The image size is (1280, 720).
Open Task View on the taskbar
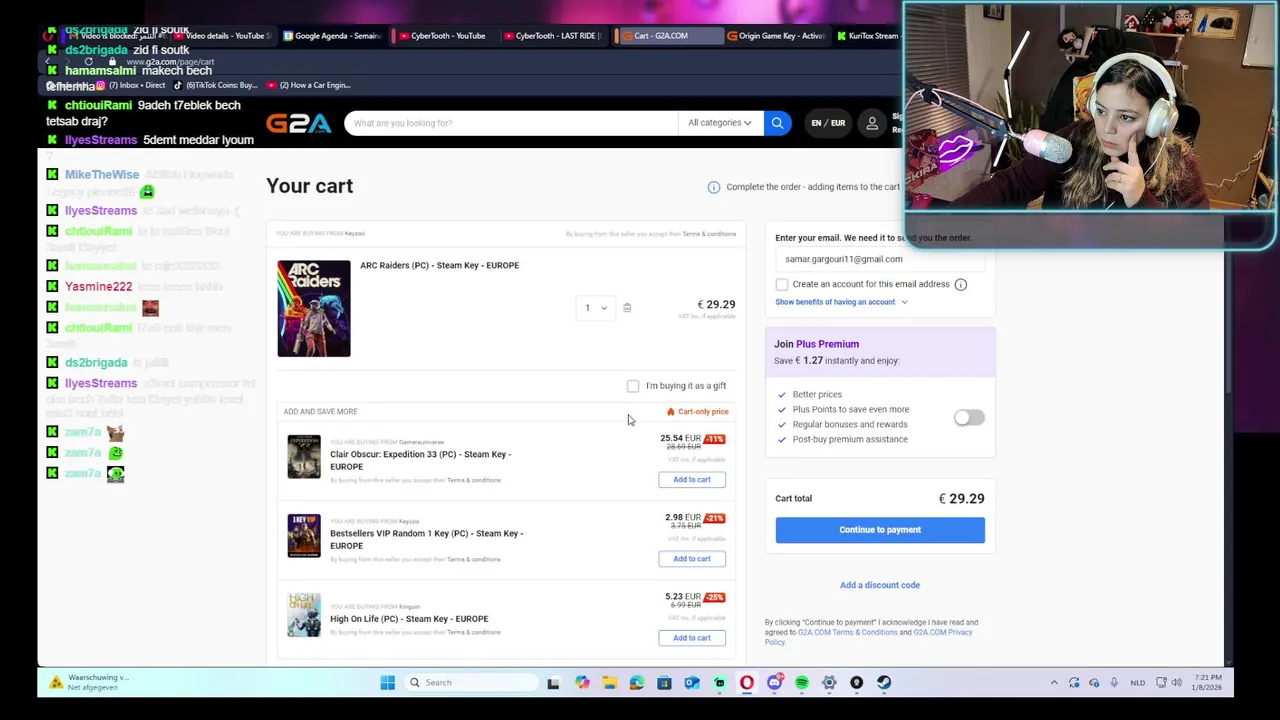coord(553,683)
